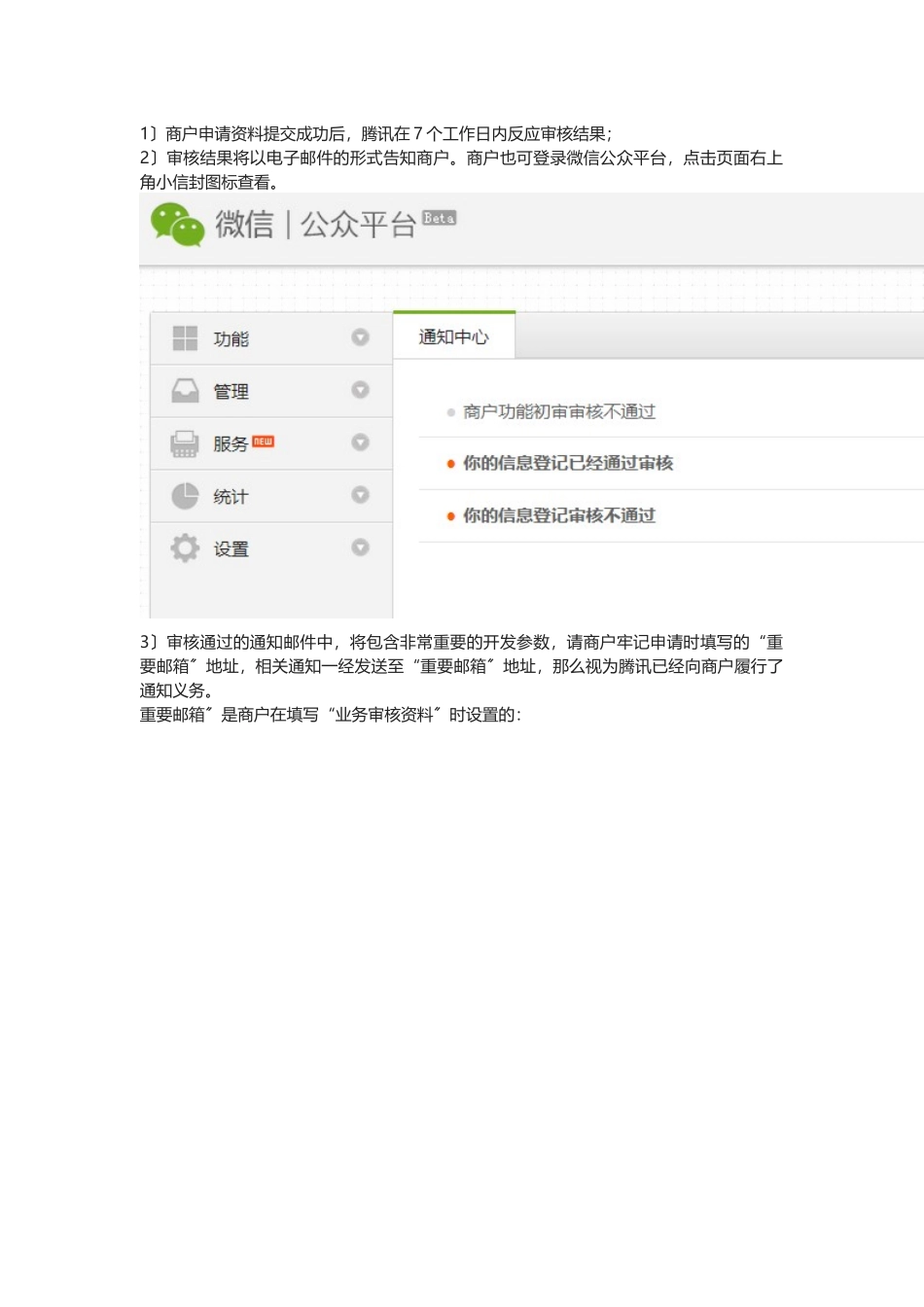The width and height of the screenshot is (924, 1307).
Task: Expand the 设置 menu arrow
Action: (x=360, y=548)
